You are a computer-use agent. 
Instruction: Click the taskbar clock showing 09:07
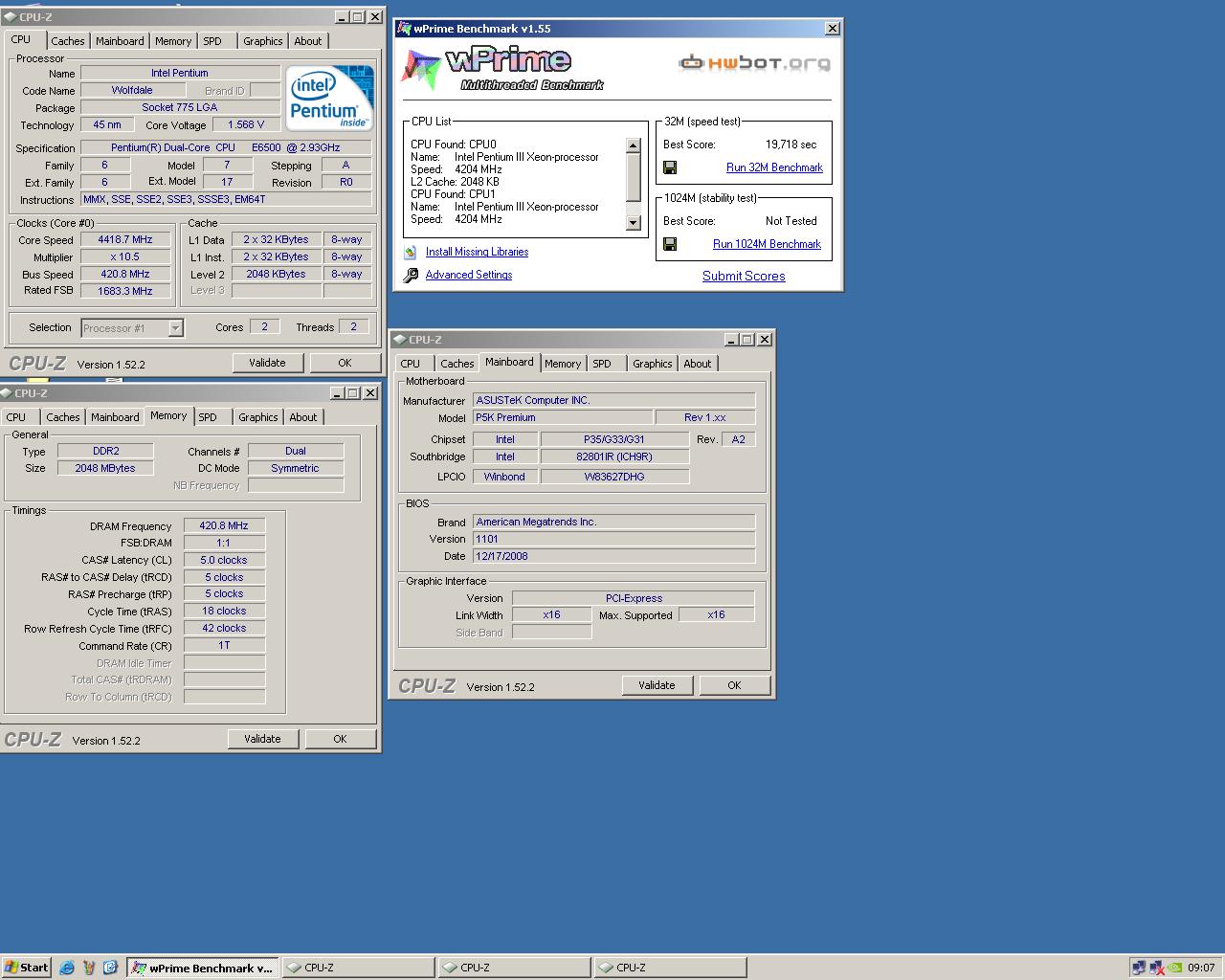(x=1201, y=968)
